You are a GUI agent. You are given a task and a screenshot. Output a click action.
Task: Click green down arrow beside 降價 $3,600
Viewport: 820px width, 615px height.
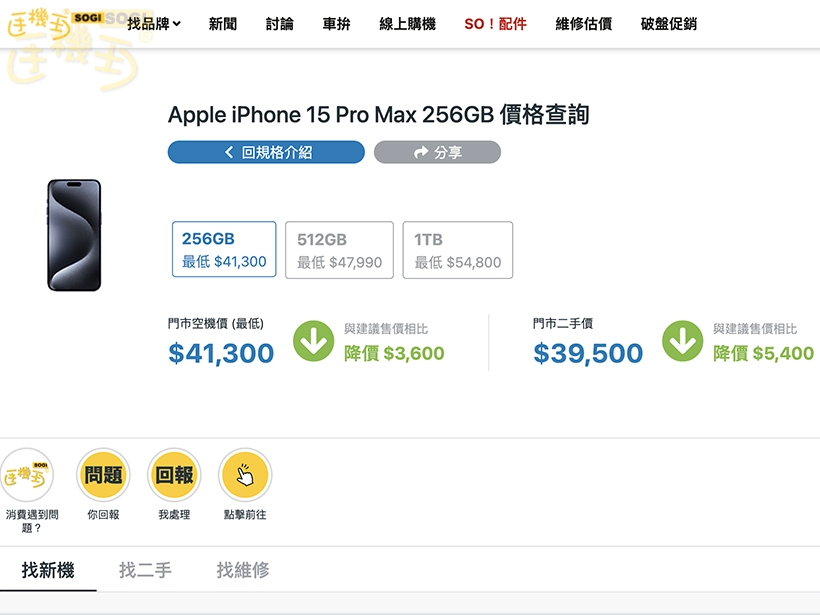[x=314, y=340]
